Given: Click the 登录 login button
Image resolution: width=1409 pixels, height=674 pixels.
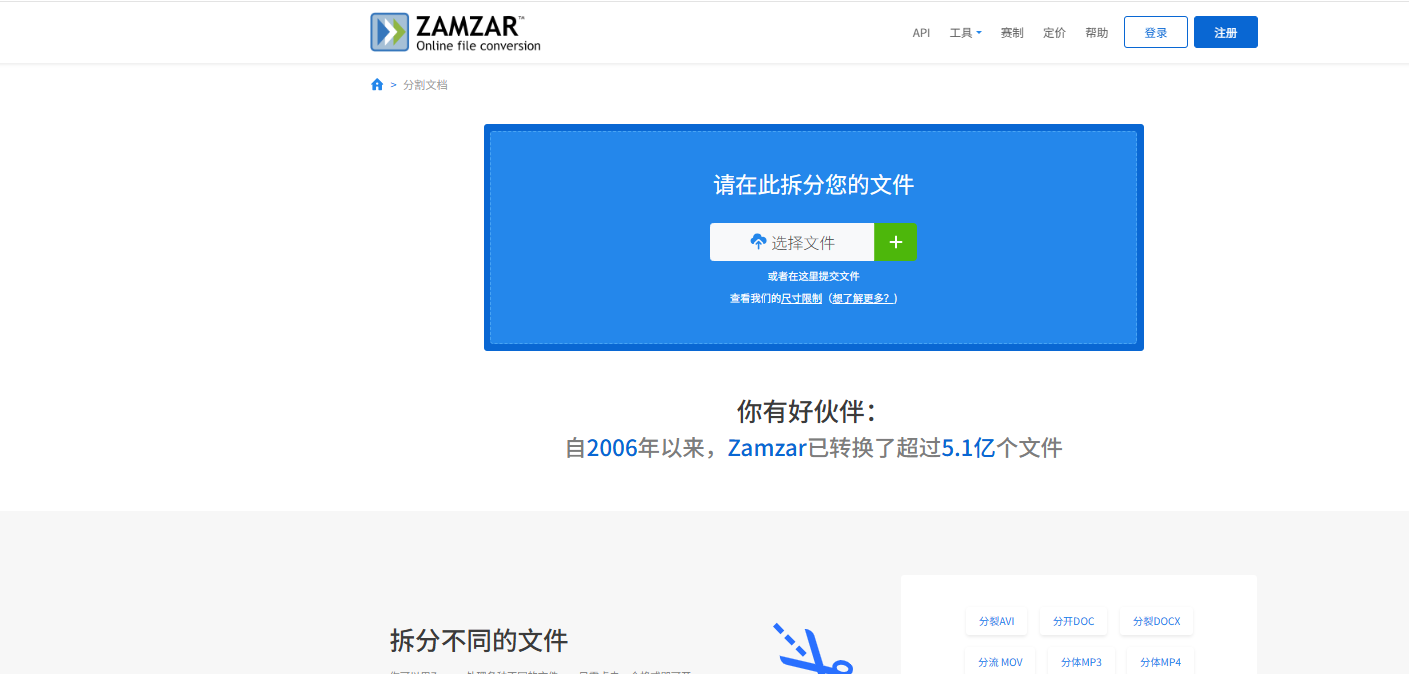Looking at the screenshot, I should [1156, 32].
